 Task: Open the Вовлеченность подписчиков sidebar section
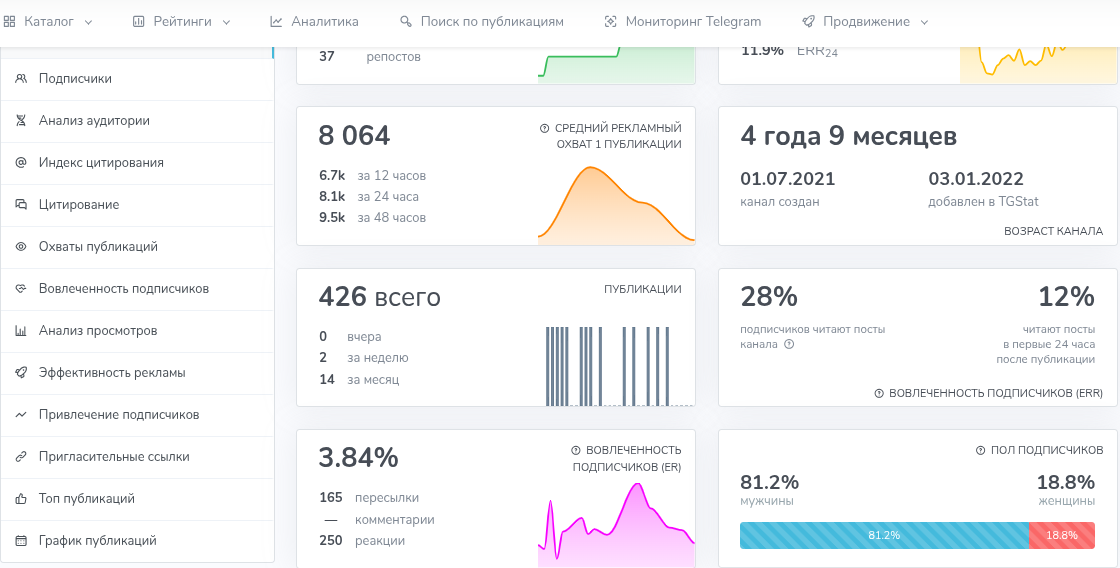[x=124, y=289]
